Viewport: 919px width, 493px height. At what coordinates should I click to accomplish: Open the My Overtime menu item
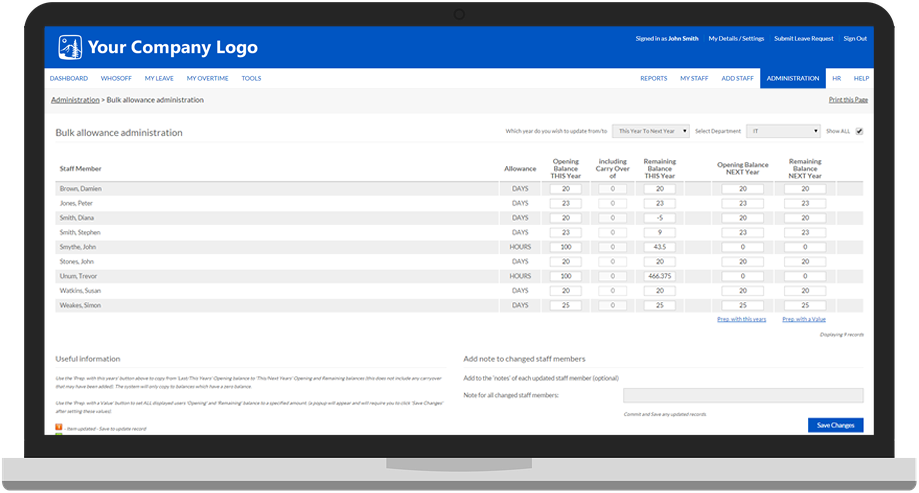pos(207,79)
